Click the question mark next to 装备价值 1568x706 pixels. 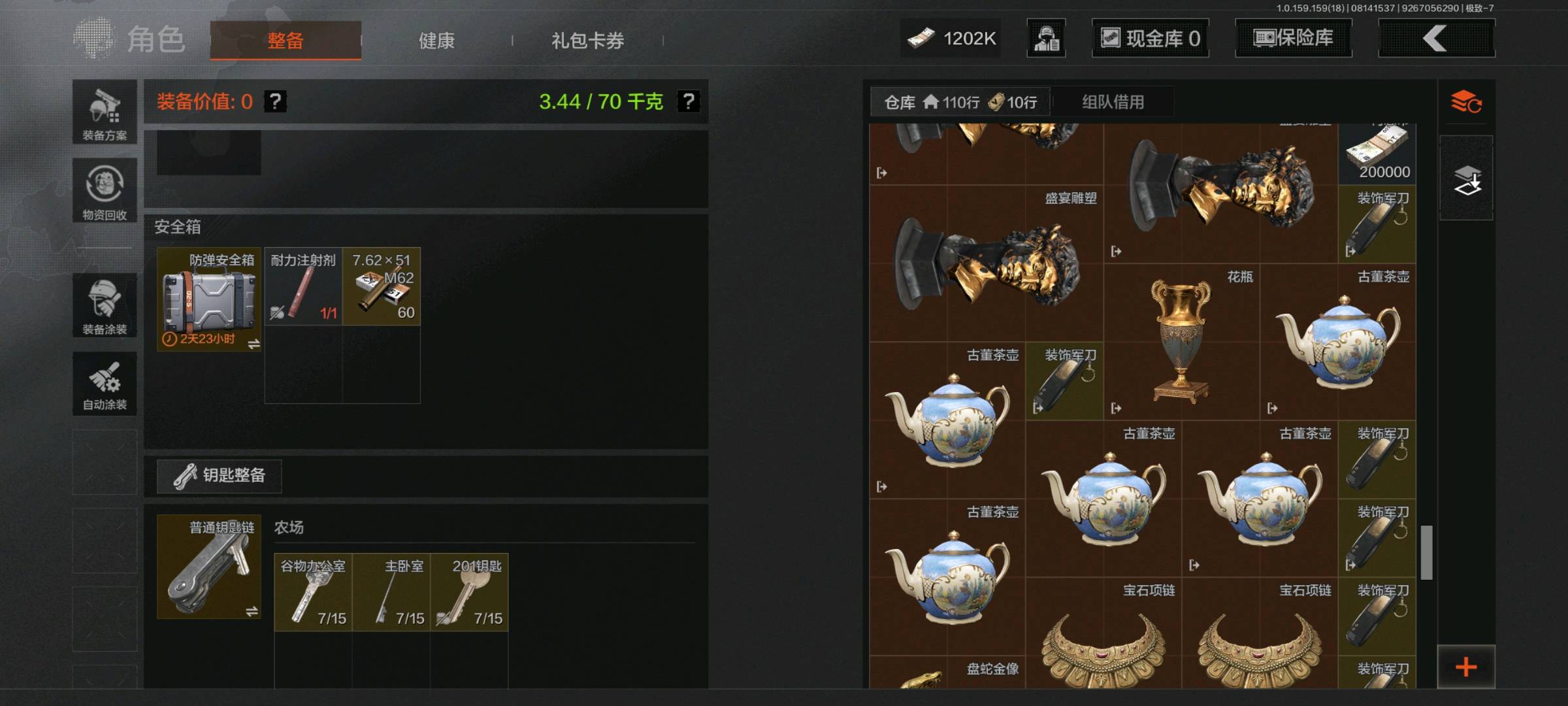click(x=275, y=101)
